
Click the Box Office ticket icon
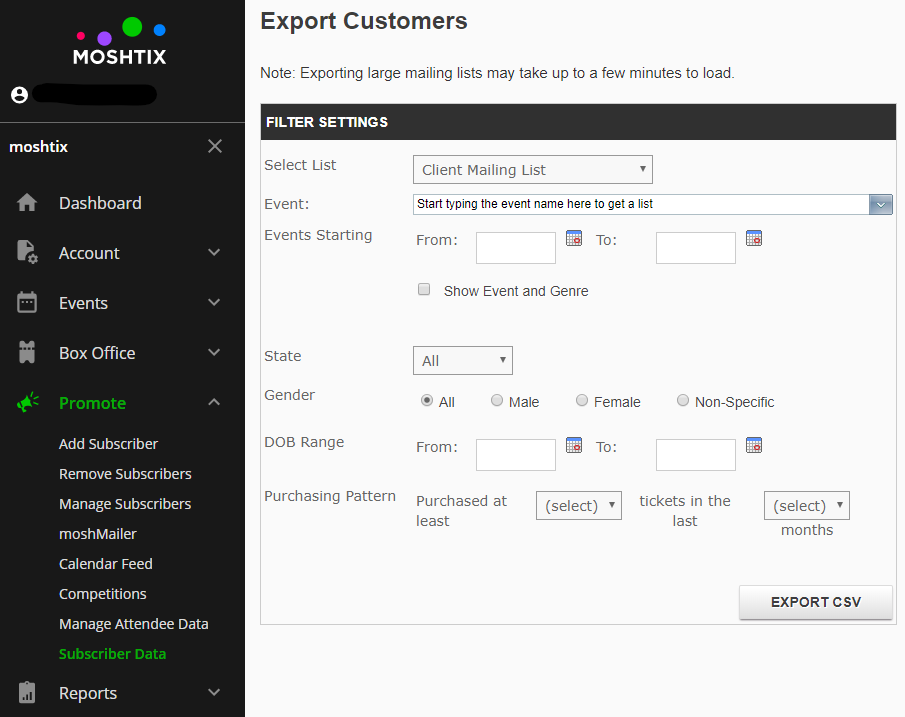27,352
